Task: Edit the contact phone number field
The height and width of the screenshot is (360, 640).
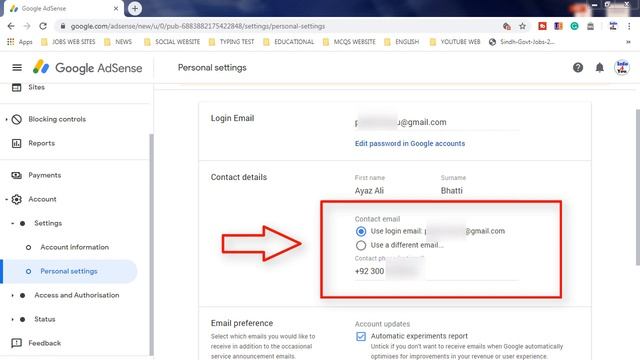Action: pyautogui.click(x=437, y=271)
